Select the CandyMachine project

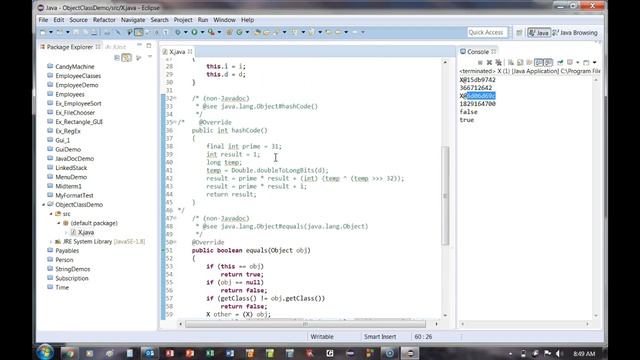coord(75,67)
